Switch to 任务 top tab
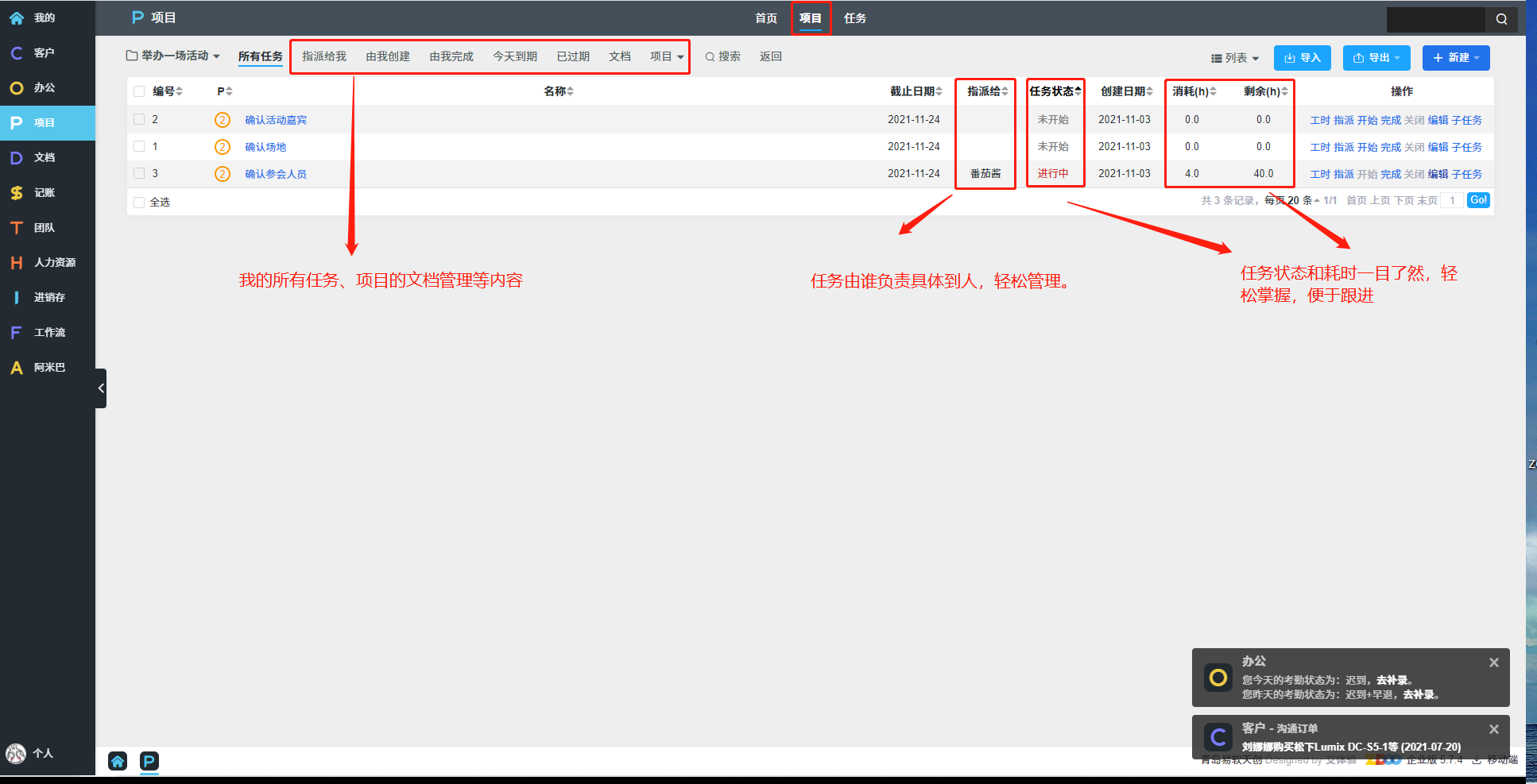Screen dimensions: 1537x784 pos(855,18)
